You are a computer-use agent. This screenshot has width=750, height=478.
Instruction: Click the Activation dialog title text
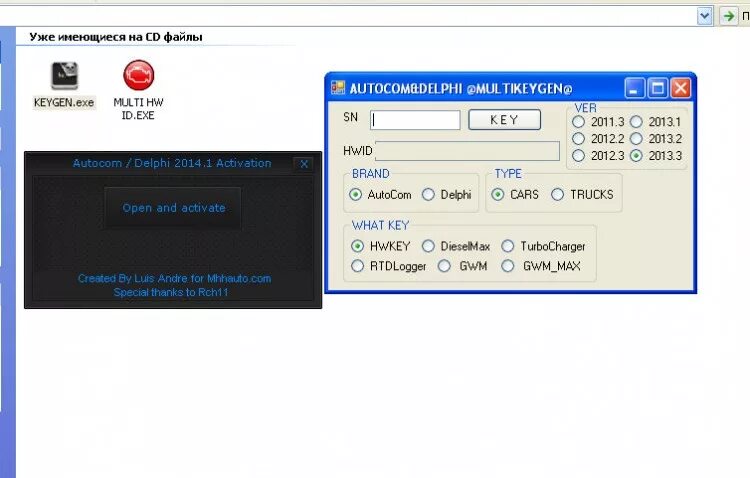pyautogui.click(x=172, y=163)
